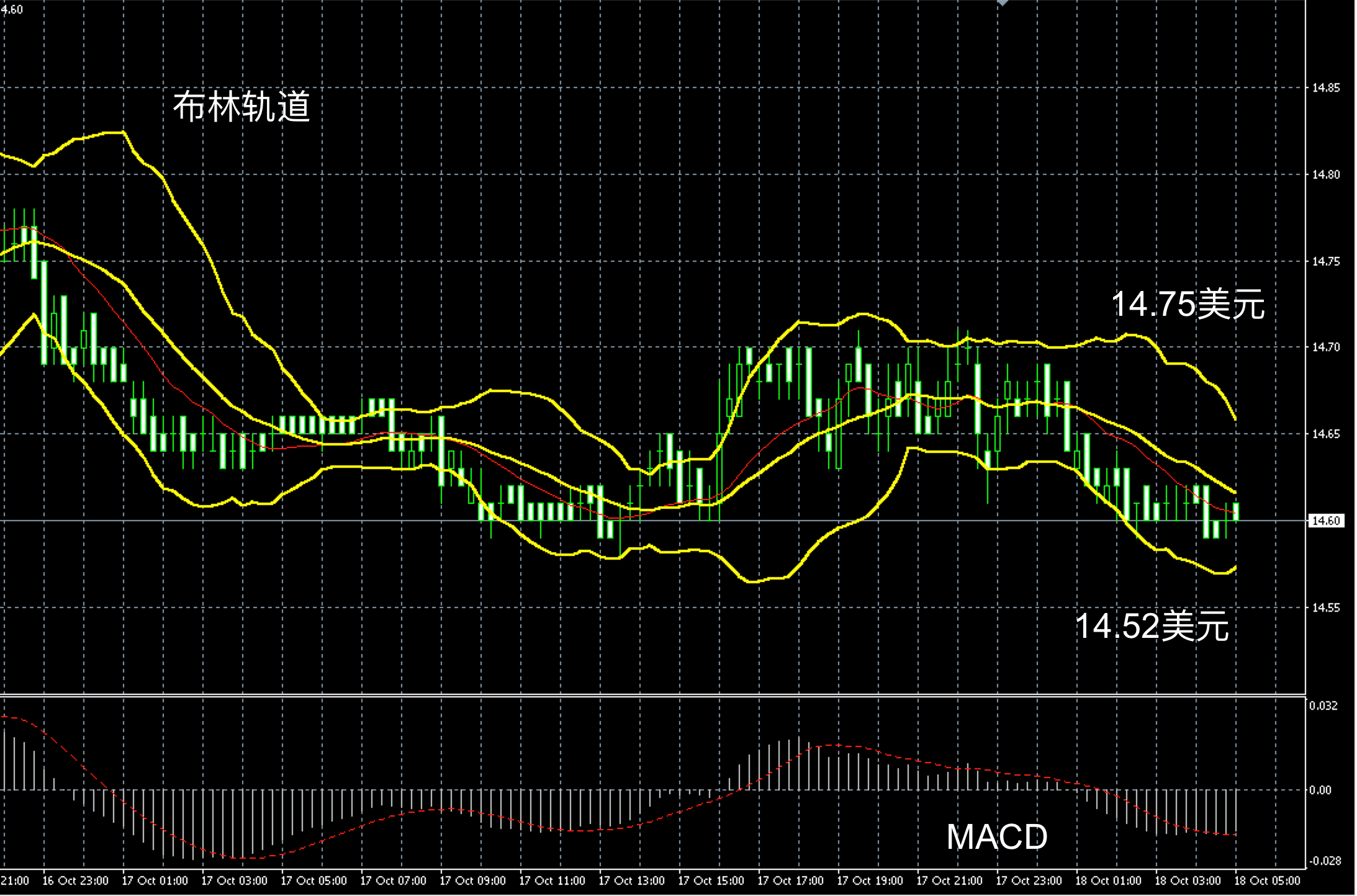Click the 14.75 price axis label
The height and width of the screenshot is (896, 1357).
[x=1325, y=262]
